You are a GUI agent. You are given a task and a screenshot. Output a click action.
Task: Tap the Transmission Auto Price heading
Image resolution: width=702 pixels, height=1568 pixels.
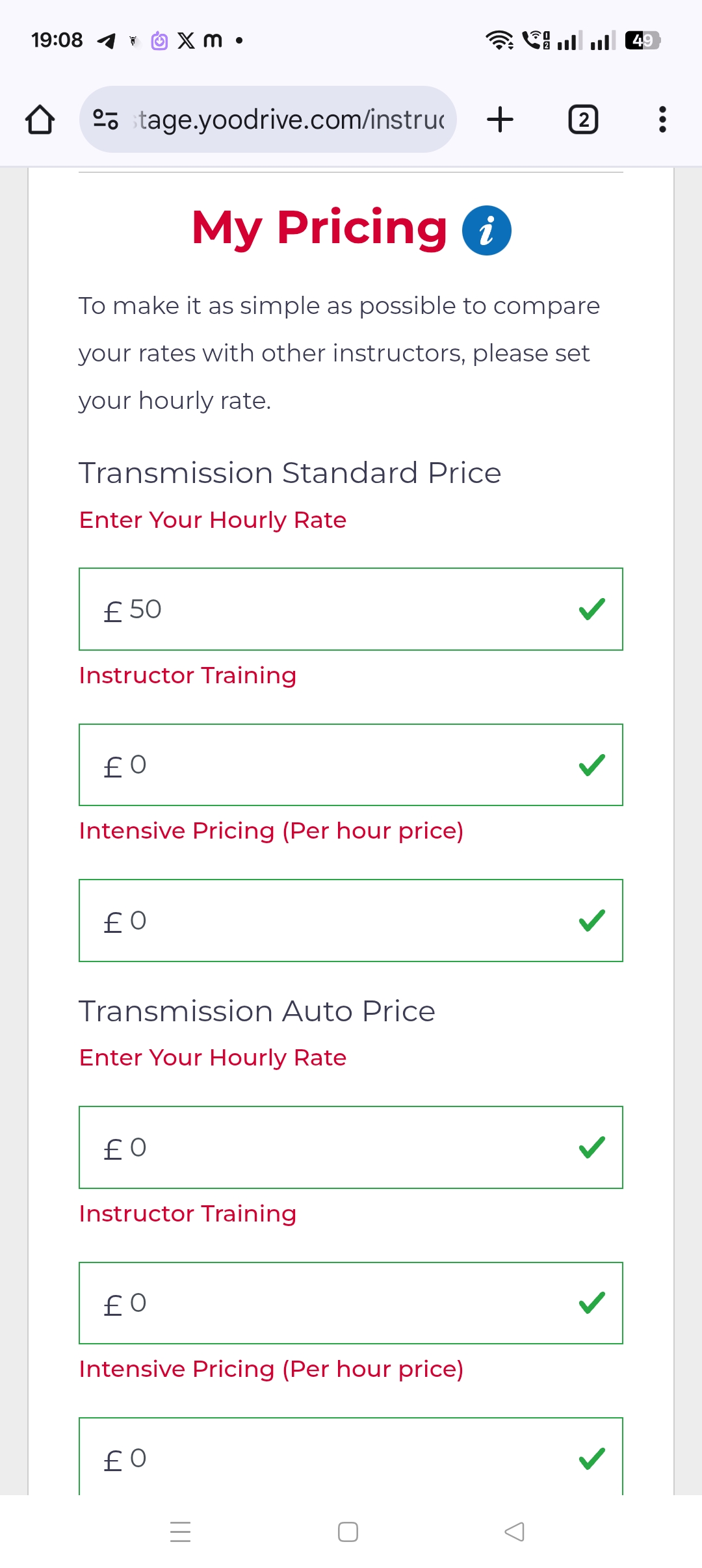(257, 1012)
